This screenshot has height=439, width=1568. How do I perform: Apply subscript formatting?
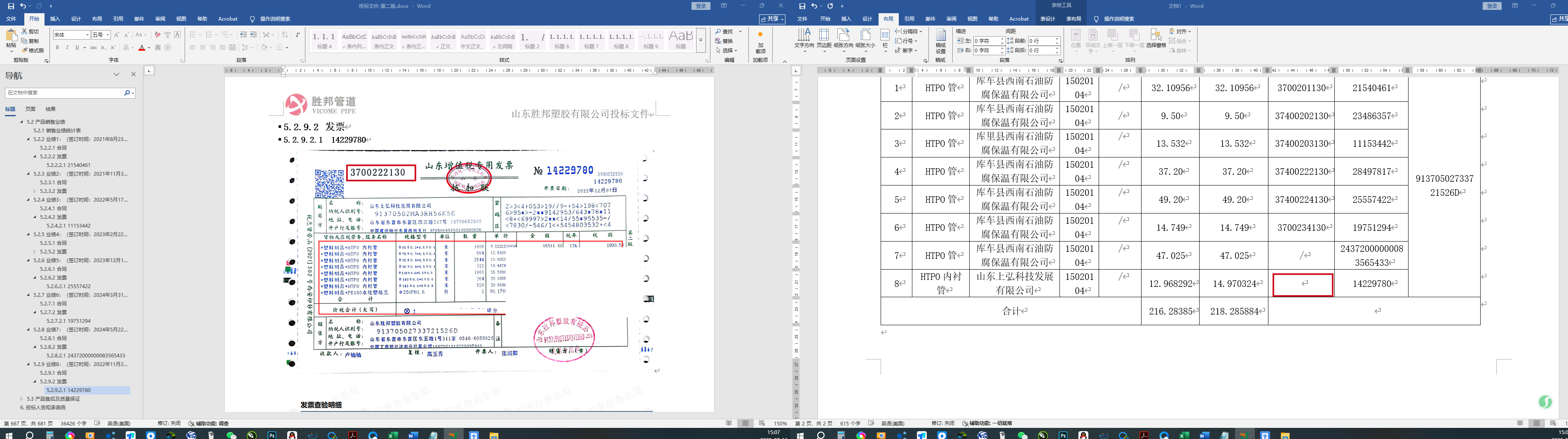pos(103,47)
